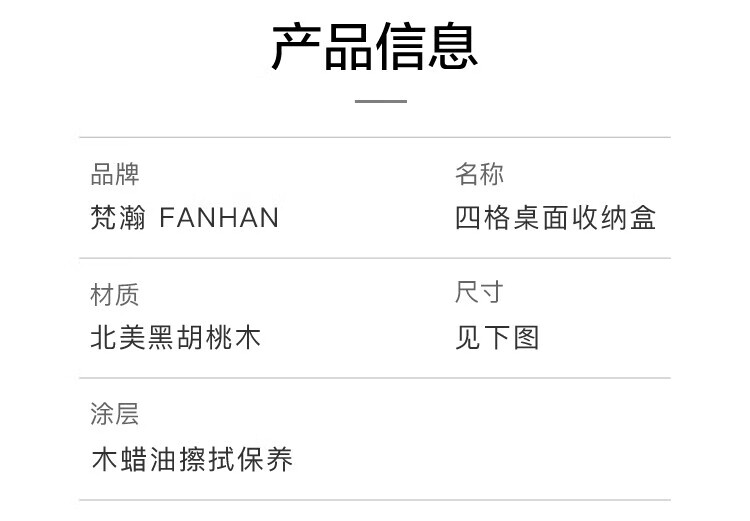Select the 涂层 field label

(x=115, y=414)
